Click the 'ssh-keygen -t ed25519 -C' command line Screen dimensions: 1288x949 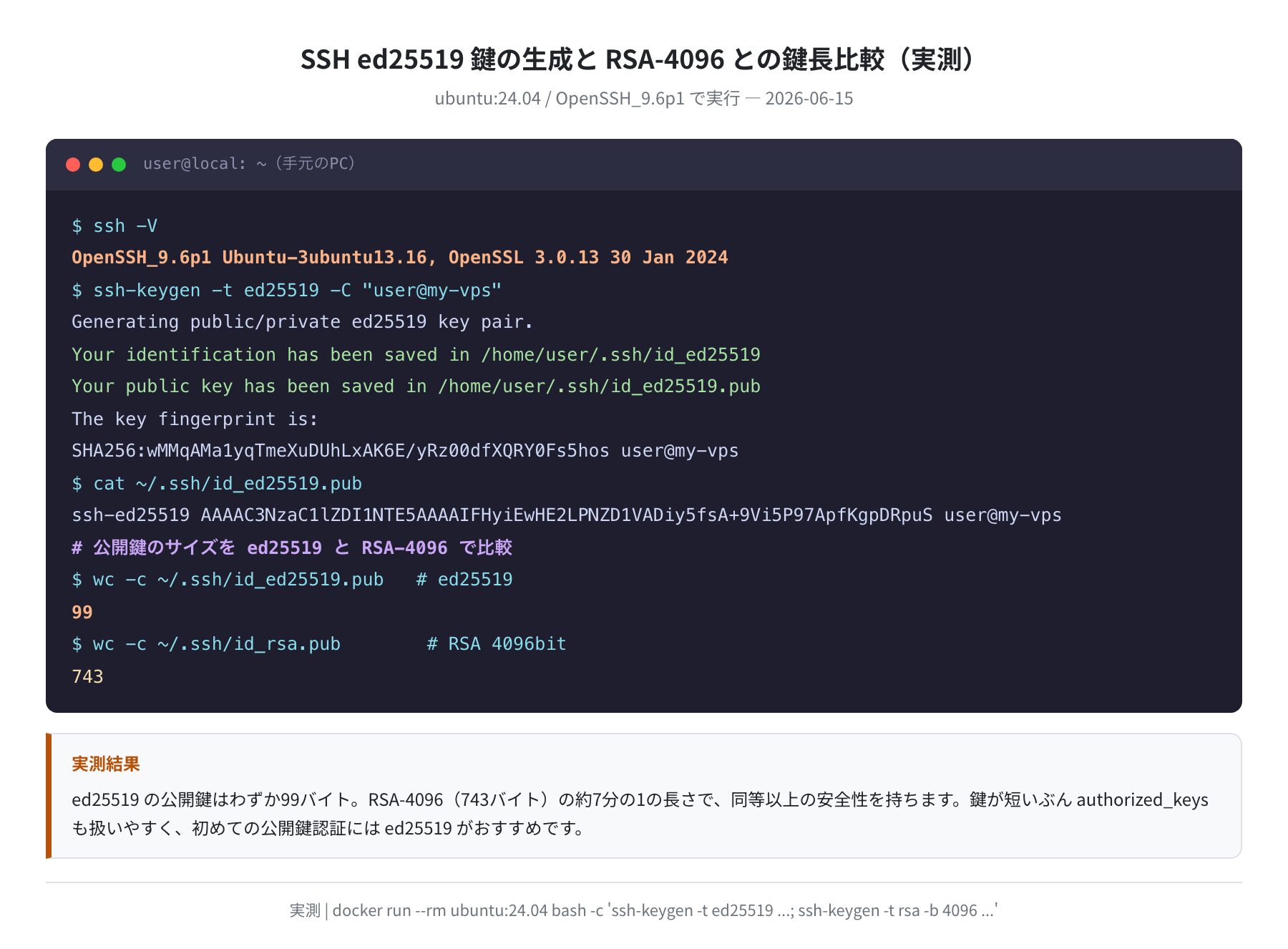point(287,291)
